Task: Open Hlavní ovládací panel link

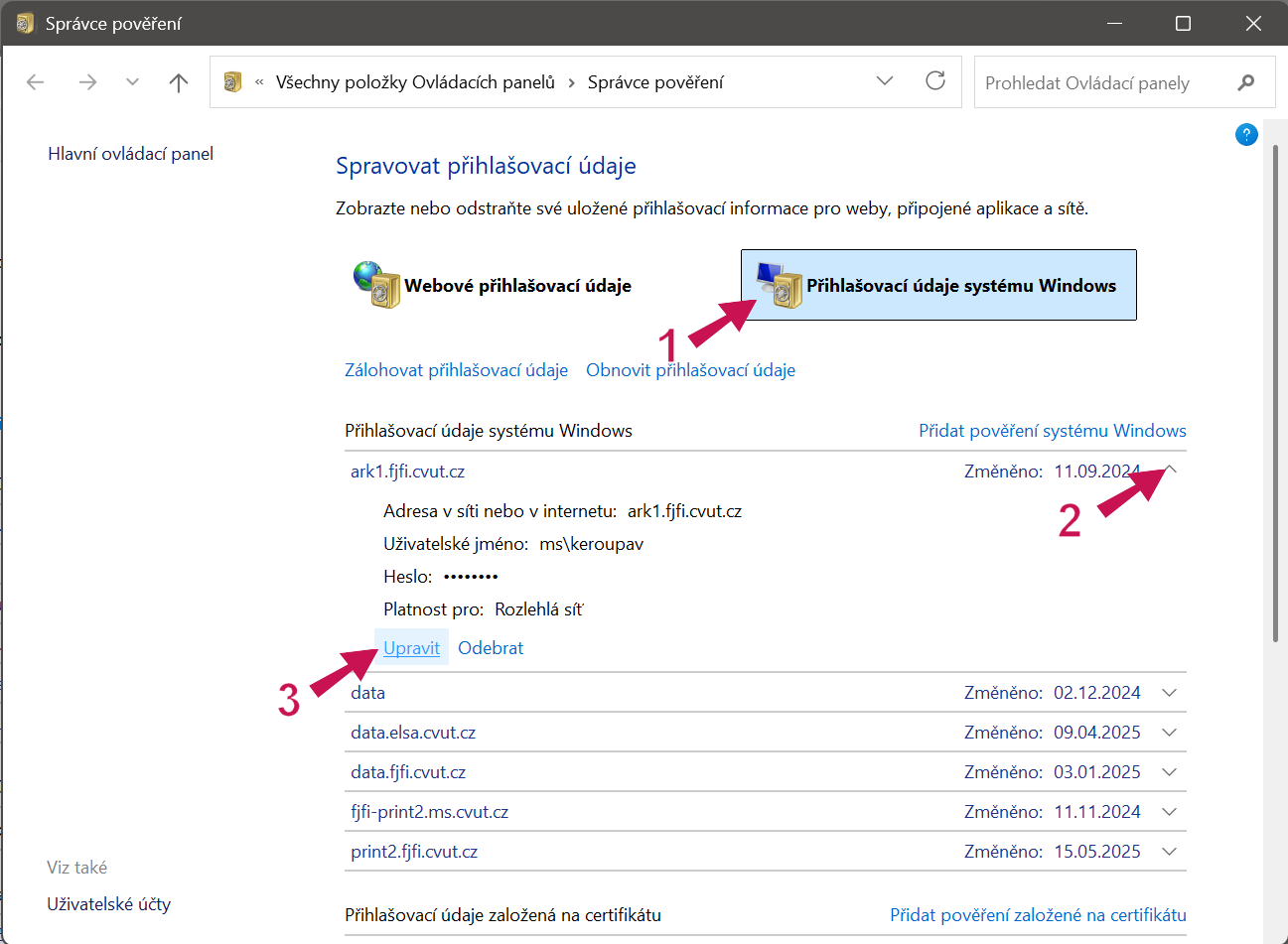Action: tap(130, 154)
